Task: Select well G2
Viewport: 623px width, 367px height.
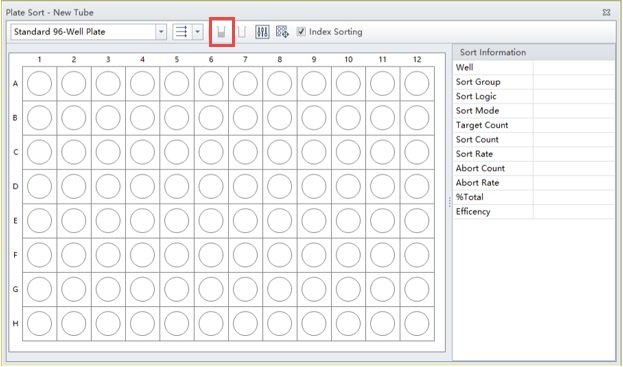Action: [74, 289]
